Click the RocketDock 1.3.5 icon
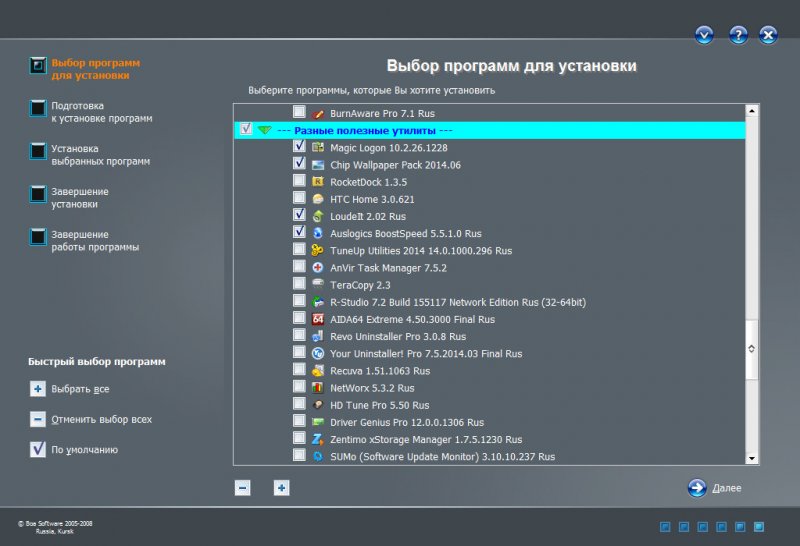The height and width of the screenshot is (546, 800). click(x=318, y=182)
